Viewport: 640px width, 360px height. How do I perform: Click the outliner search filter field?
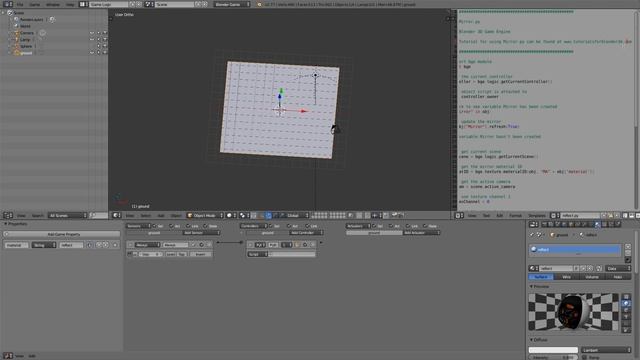point(99,215)
